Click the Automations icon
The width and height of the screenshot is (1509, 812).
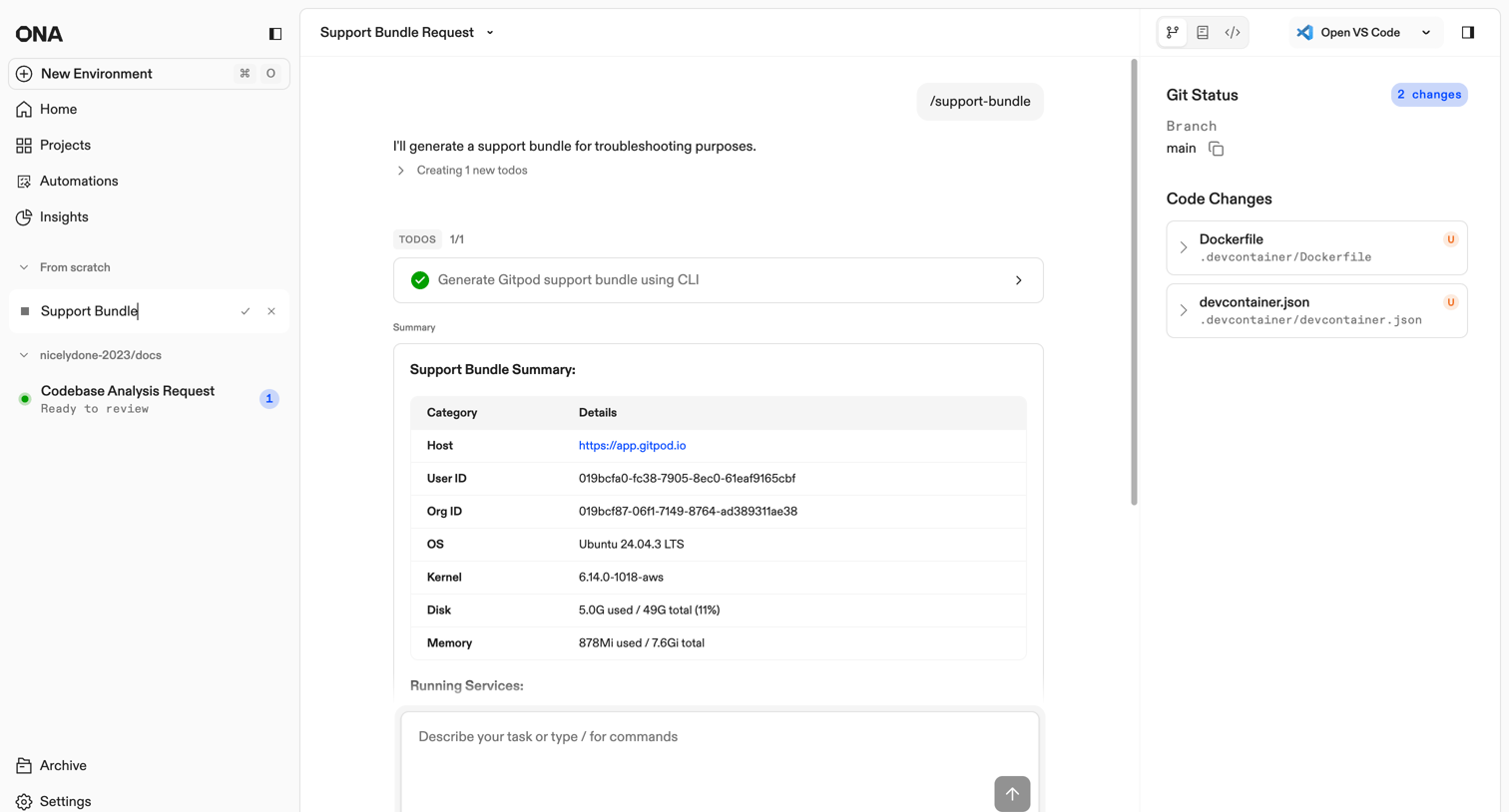point(24,182)
